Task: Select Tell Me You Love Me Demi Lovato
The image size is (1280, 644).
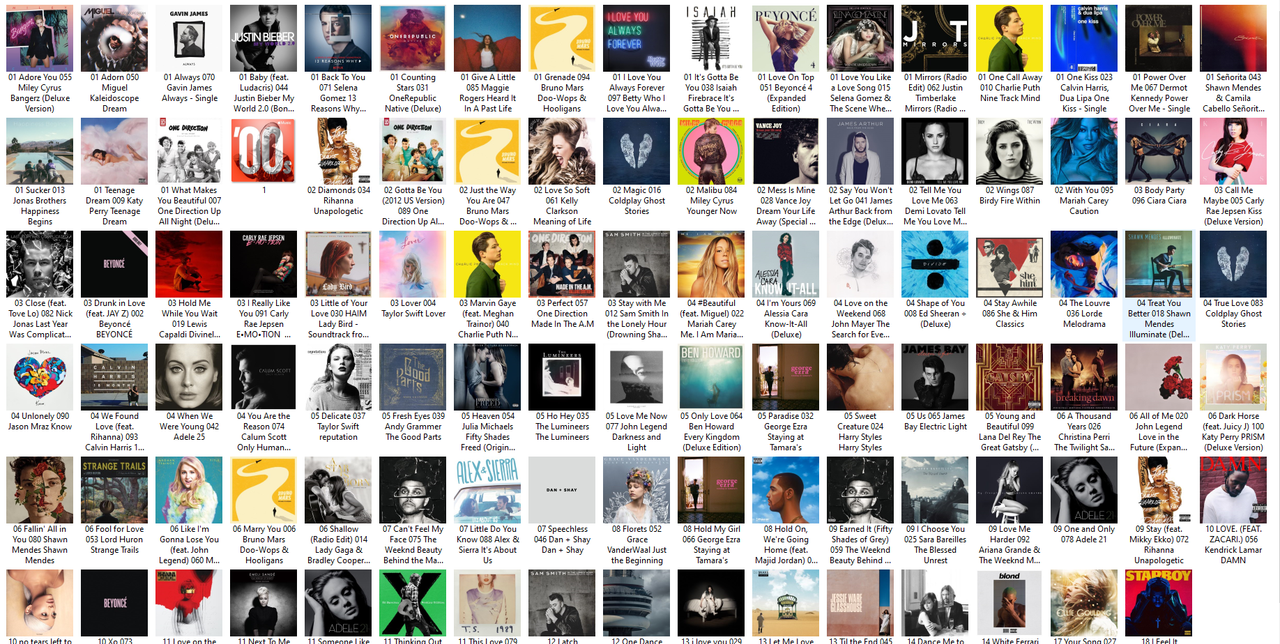Action: 935,173
